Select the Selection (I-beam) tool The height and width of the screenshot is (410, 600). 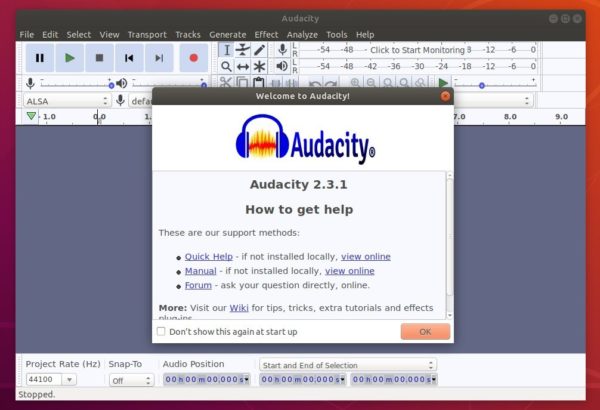pos(227,50)
